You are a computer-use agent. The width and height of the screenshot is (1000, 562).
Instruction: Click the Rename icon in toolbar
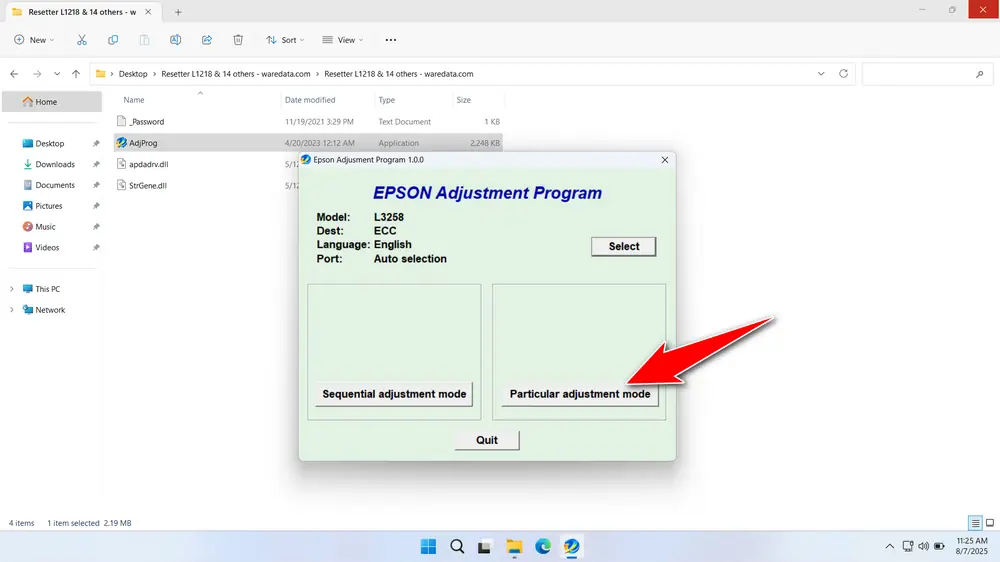coord(175,40)
